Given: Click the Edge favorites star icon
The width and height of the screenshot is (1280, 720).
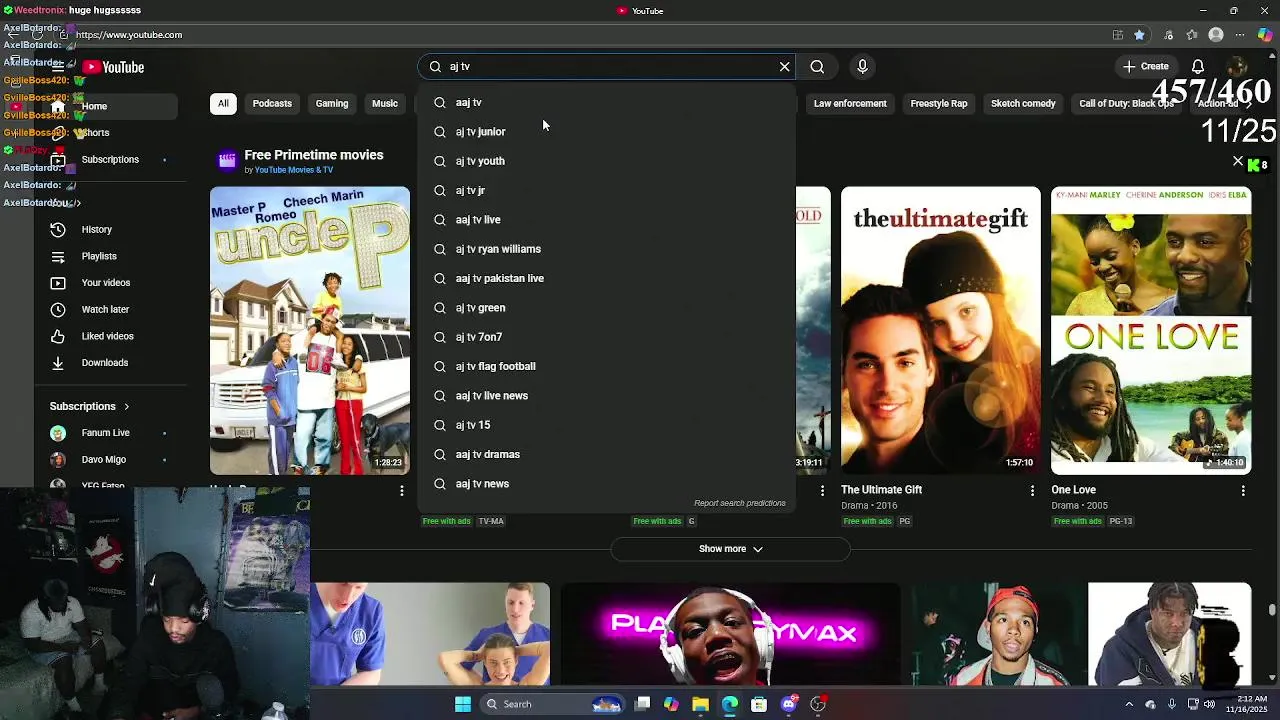Looking at the screenshot, I should pos(1139,35).
